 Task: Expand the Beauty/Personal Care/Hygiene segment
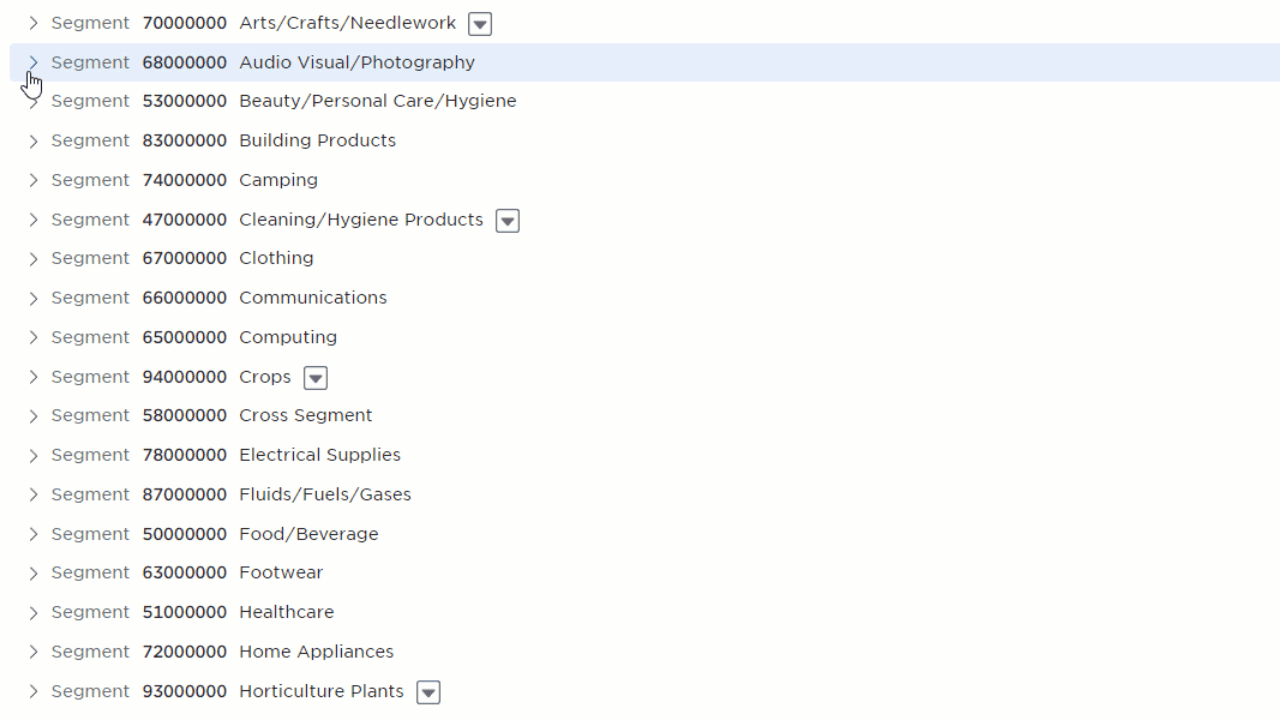tap(33, 101)
